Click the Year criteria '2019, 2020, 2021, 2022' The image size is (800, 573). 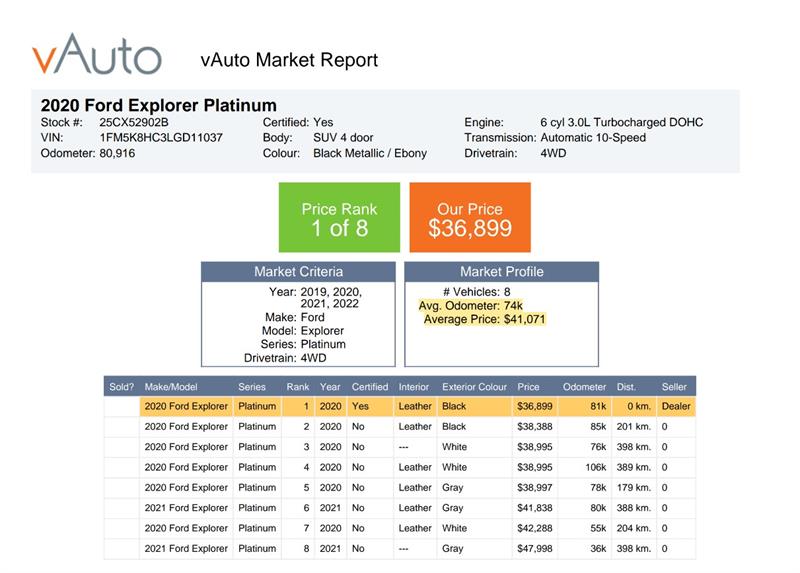pos(331,297)
